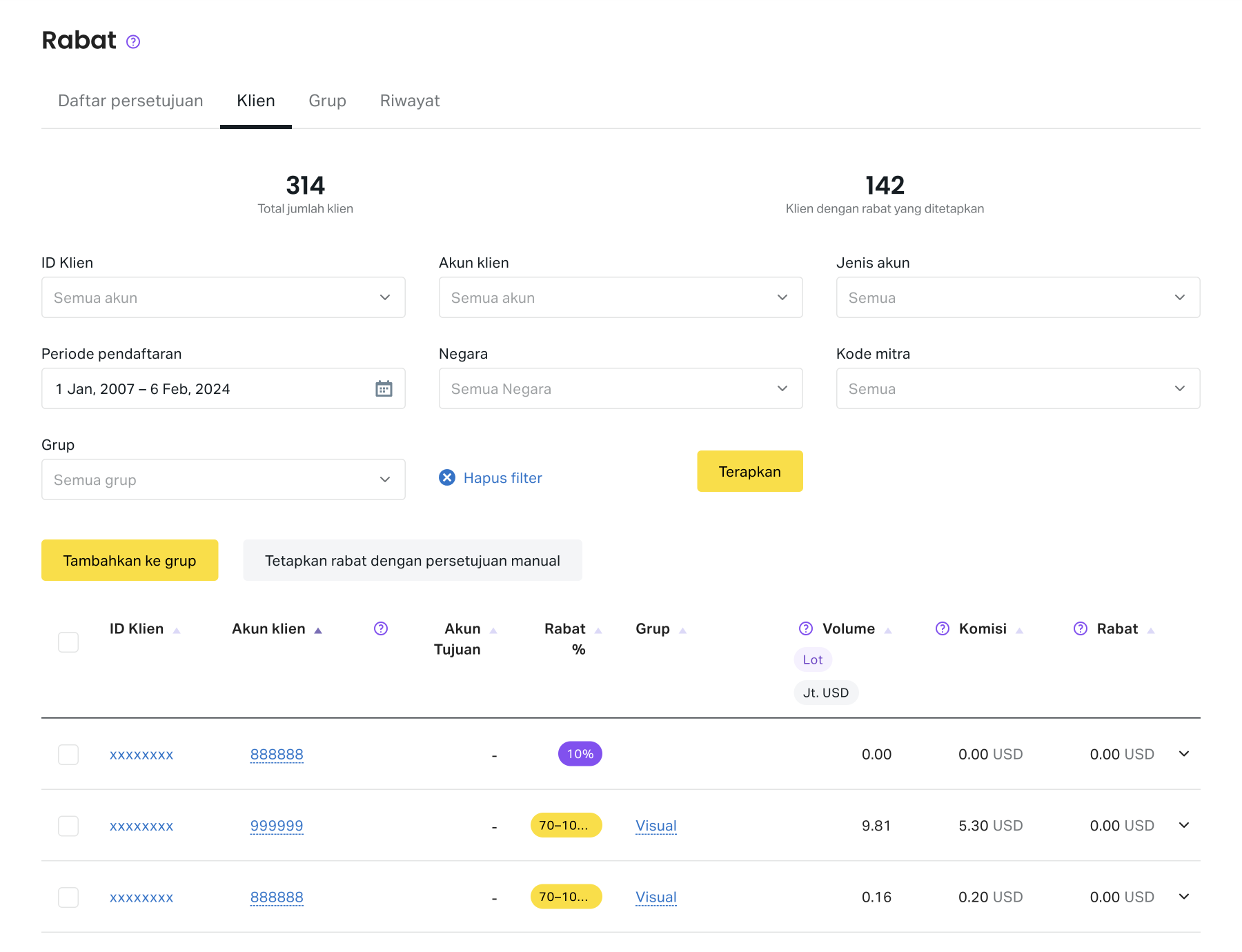Sort by the ID Klien column arrow
This screenshot has width=1242, height=952.
(x=177, y=631)
